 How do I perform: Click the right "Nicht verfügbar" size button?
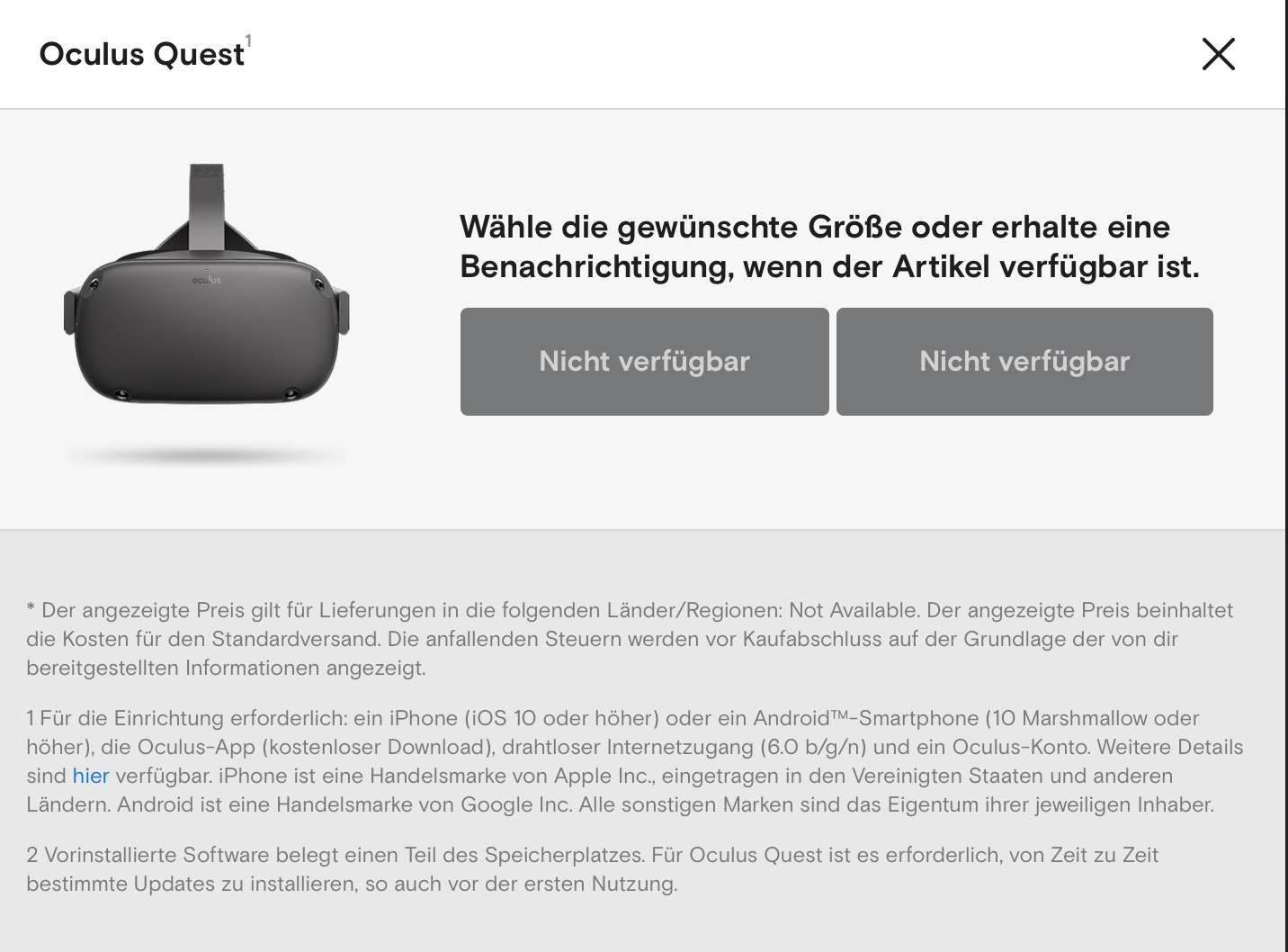pyautogui.click(x=1024, y=362)
